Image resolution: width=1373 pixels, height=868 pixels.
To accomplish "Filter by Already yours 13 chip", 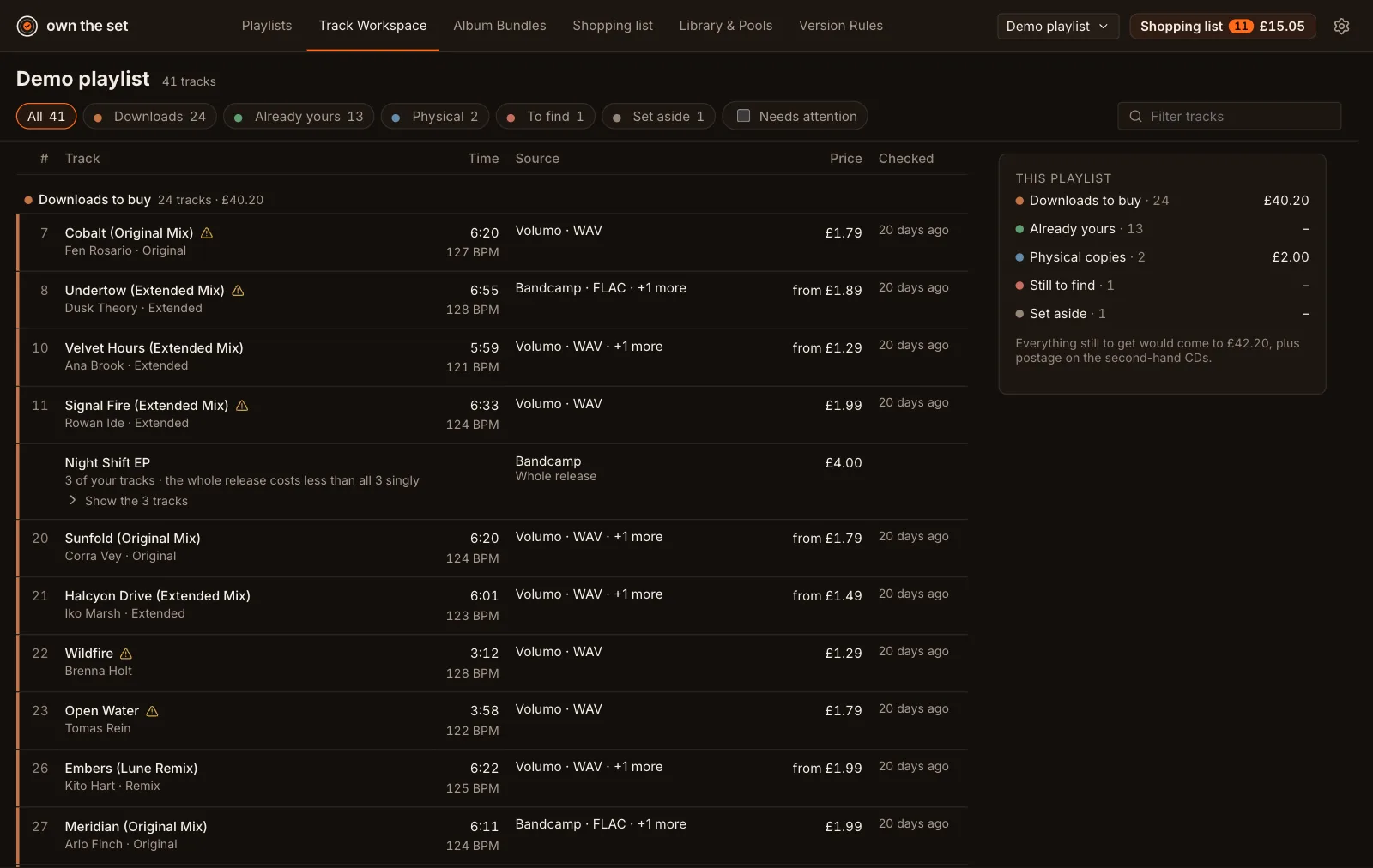I will coord(299,116).
